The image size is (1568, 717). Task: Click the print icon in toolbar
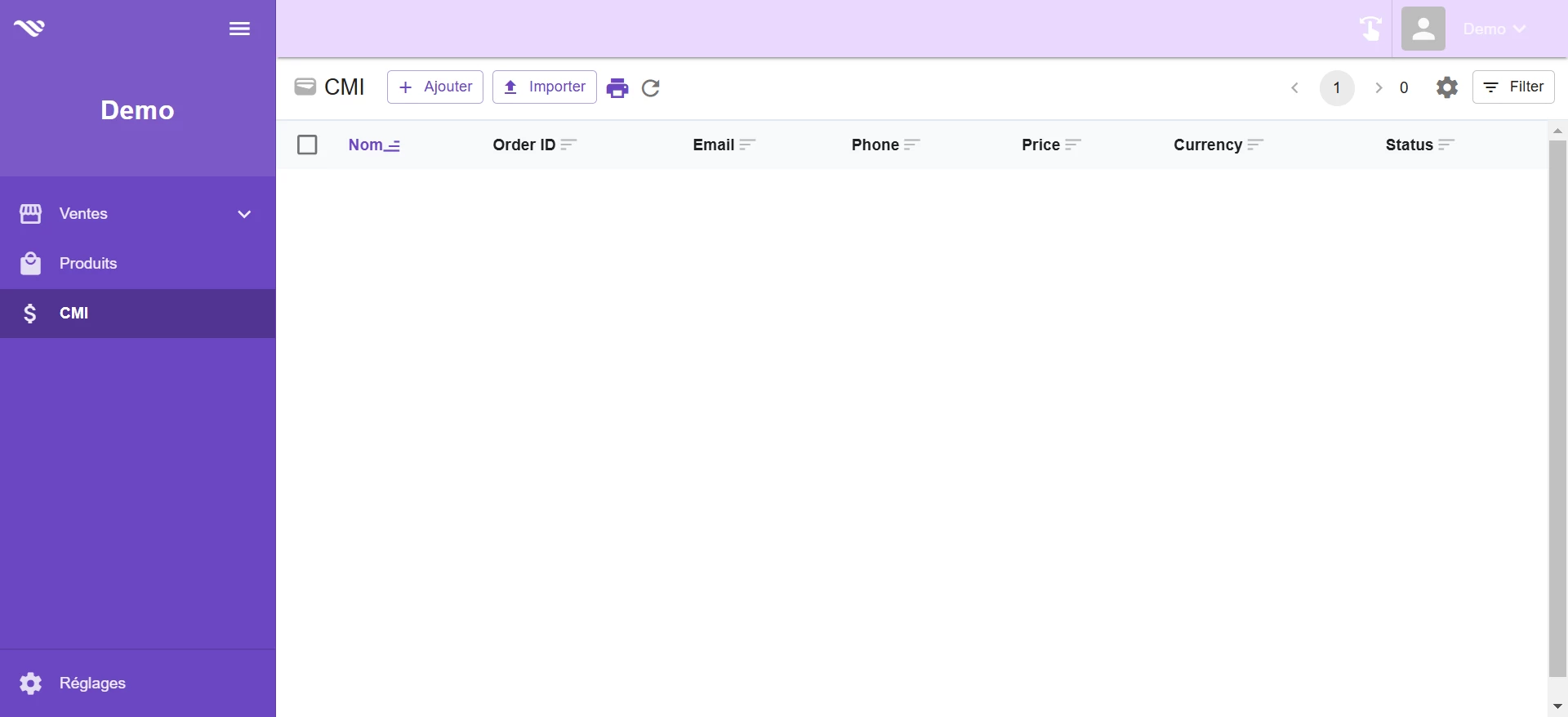click(x=617, y=88)
